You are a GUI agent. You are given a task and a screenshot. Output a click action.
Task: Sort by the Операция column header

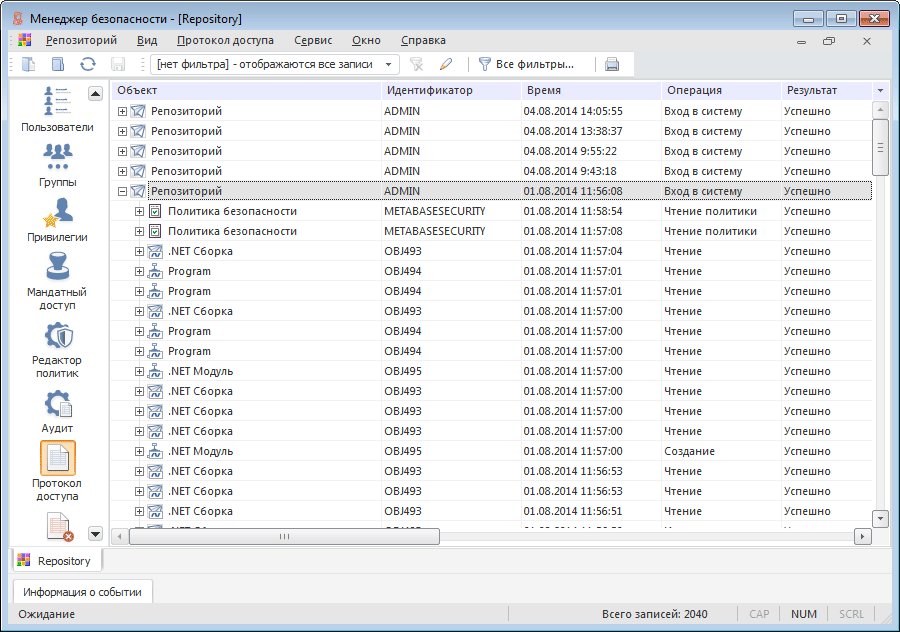pos(721,91)
